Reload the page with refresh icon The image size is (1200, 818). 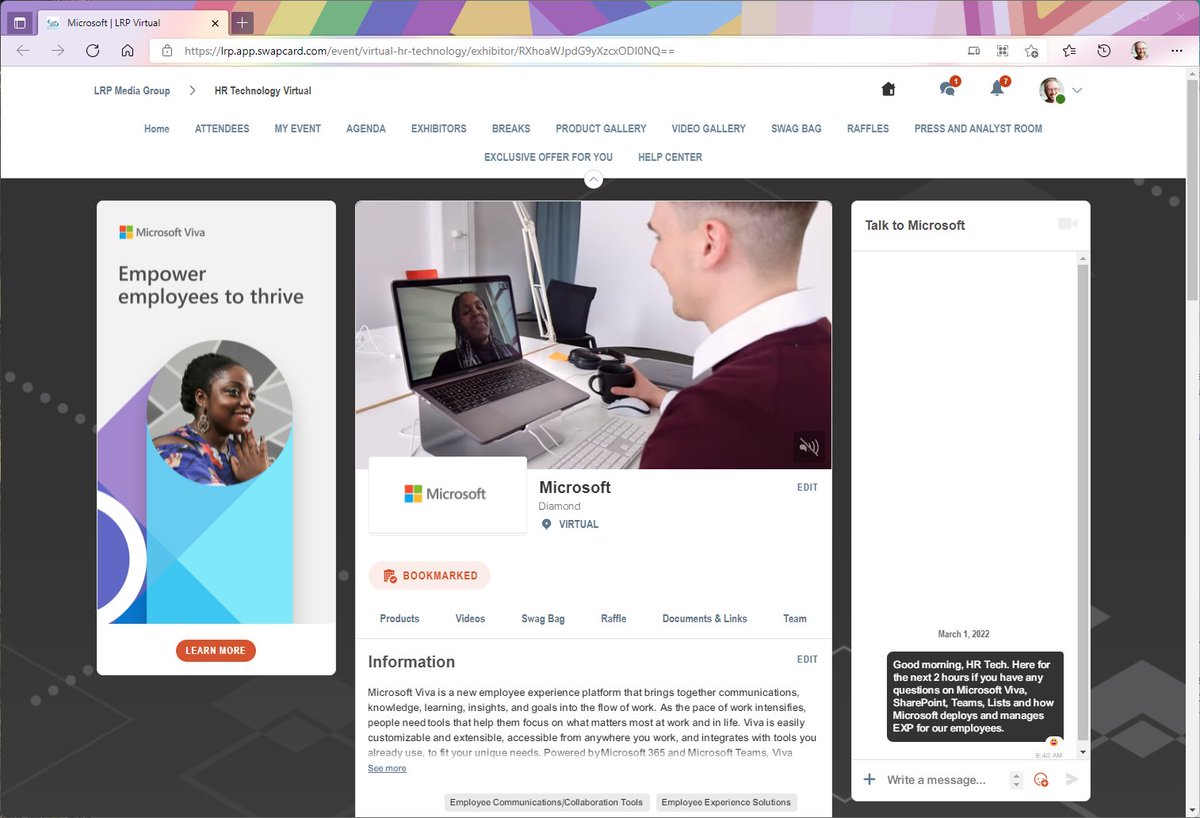[93, 50]
